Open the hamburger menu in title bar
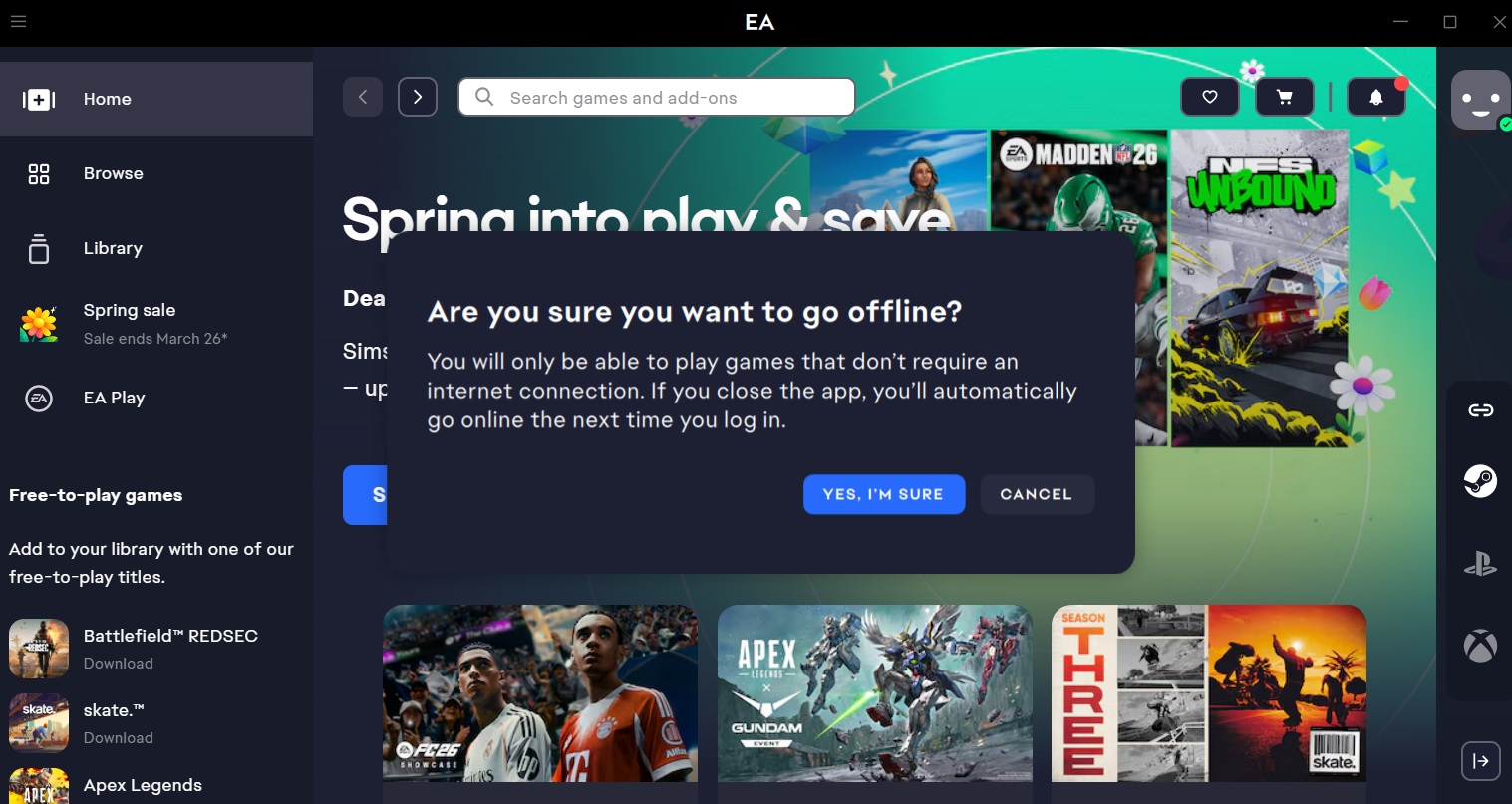 18,21
